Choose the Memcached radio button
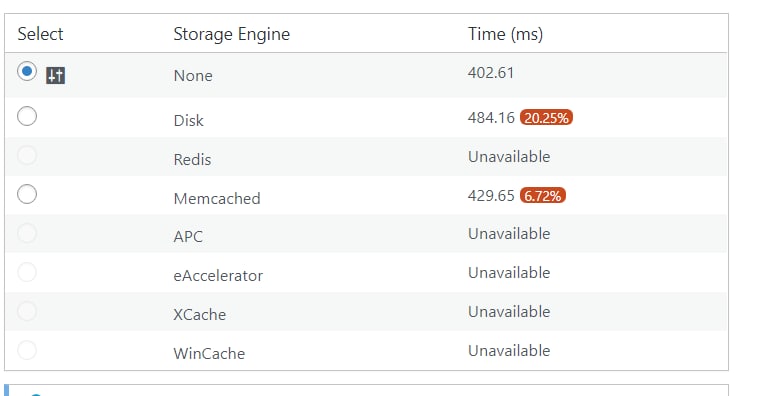Image resolution: width=761 pixels, height=396 pixels. [x=27, y=194]
